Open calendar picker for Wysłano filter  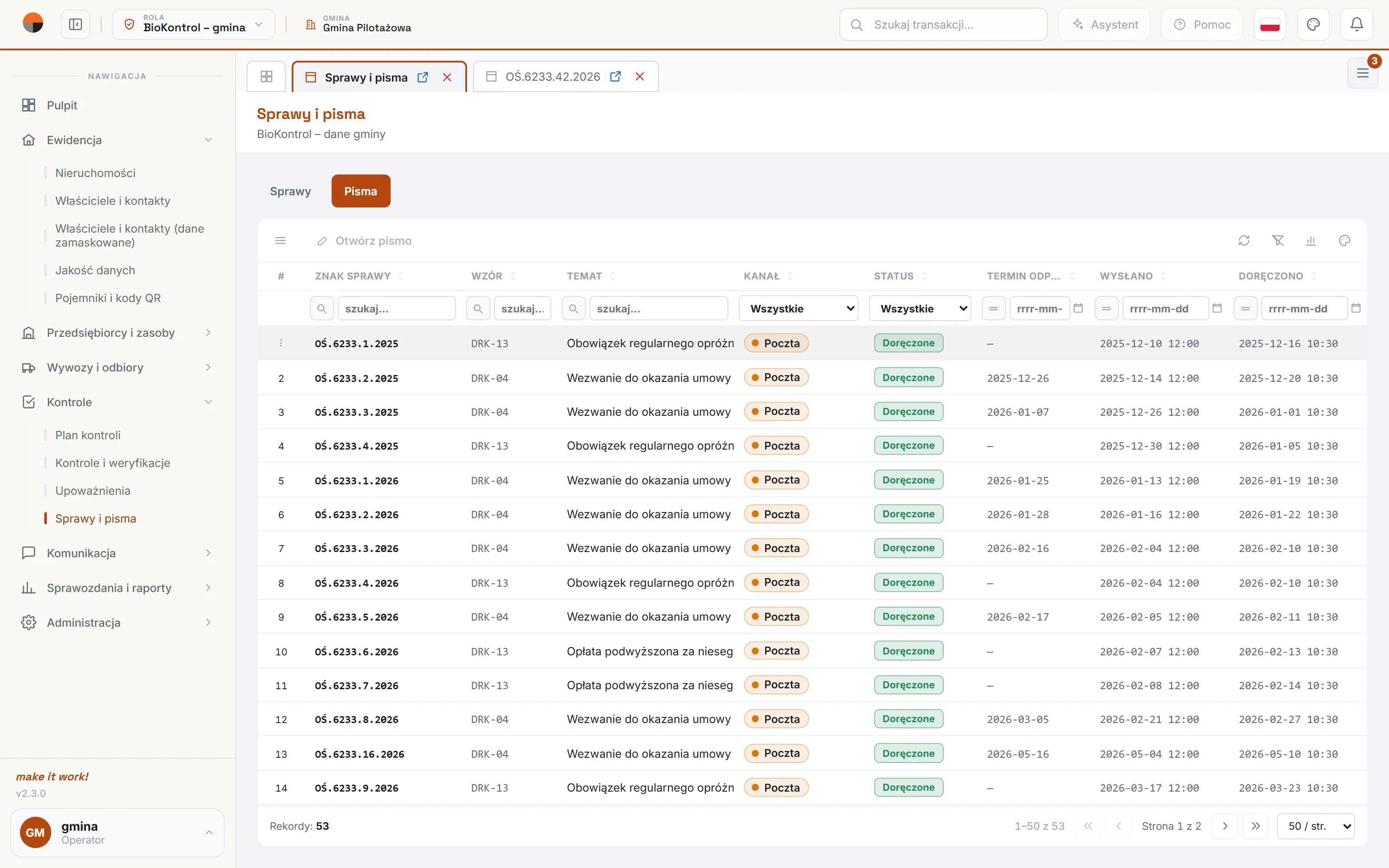1217,308
